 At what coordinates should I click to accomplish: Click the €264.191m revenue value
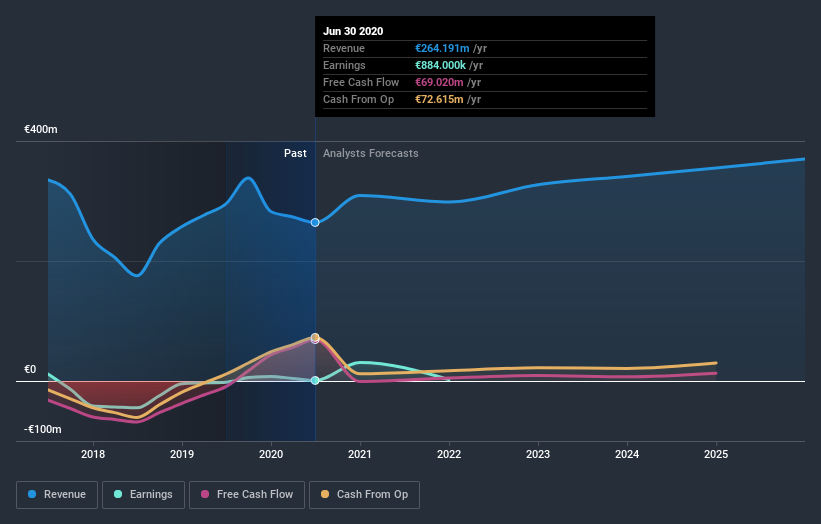tap(442, 48)
